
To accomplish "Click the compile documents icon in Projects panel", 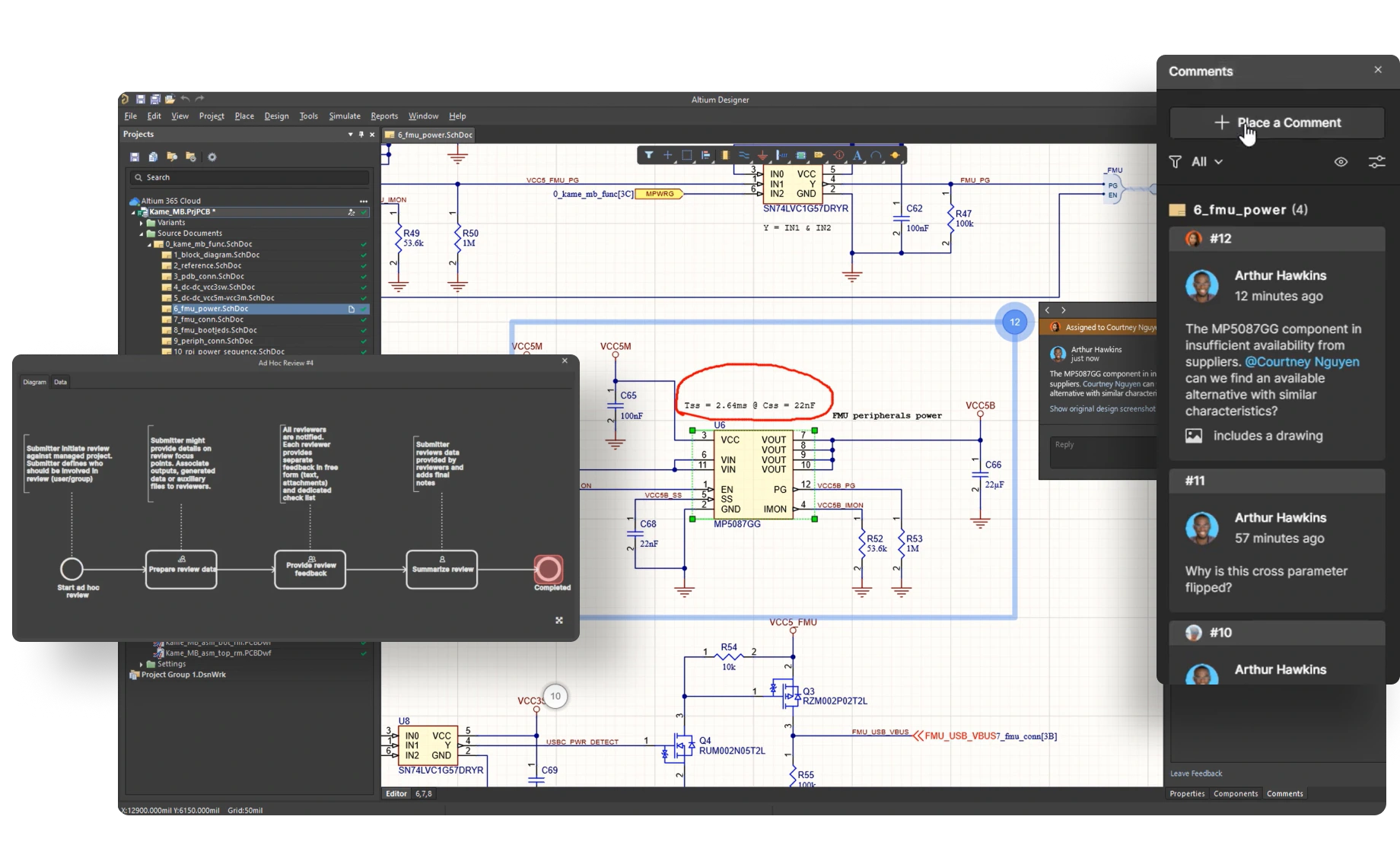I will (x=153, y=157).
